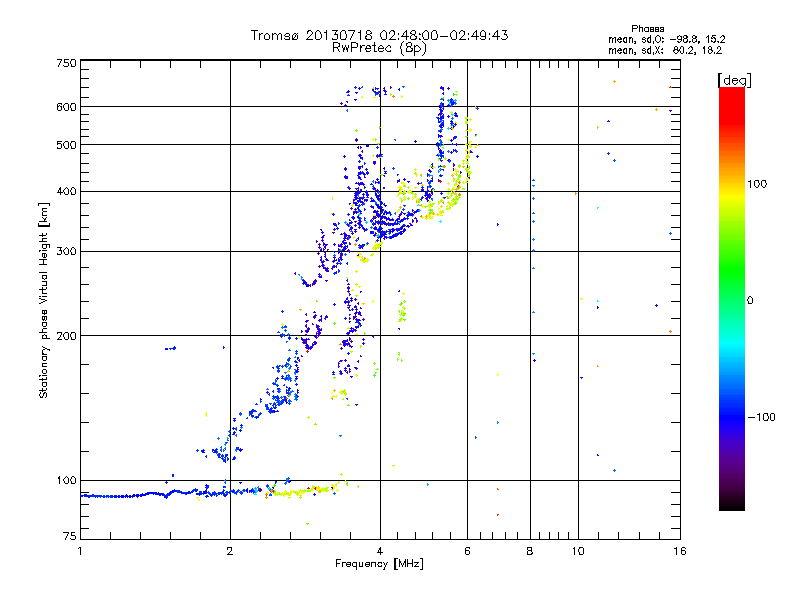Image resolution: width=800 pixels, height=600 pixels.
Task: Click the x-axis '10' MHz tick label
Action: [x=578, y=551]
